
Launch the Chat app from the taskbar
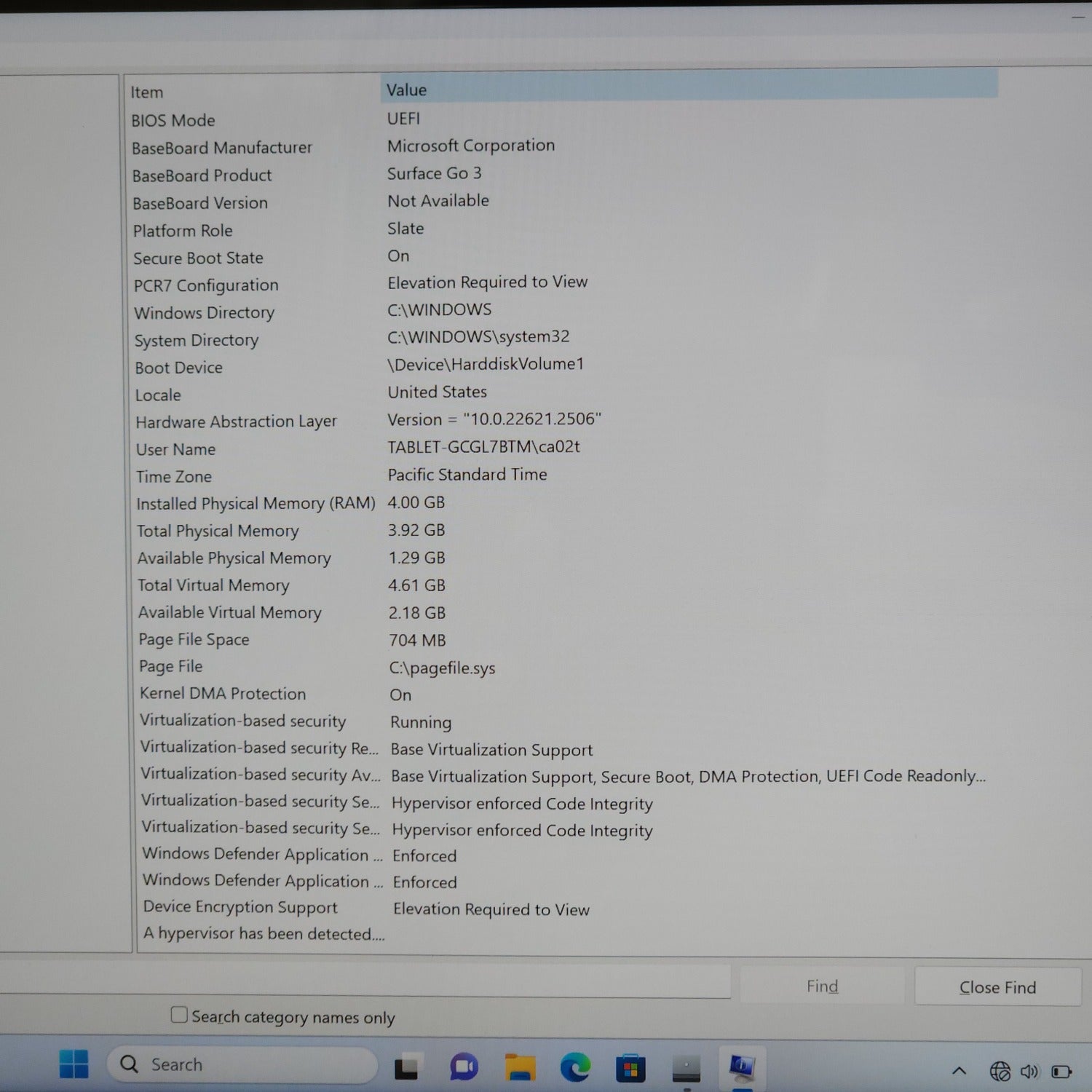(x=463, y=1068)
